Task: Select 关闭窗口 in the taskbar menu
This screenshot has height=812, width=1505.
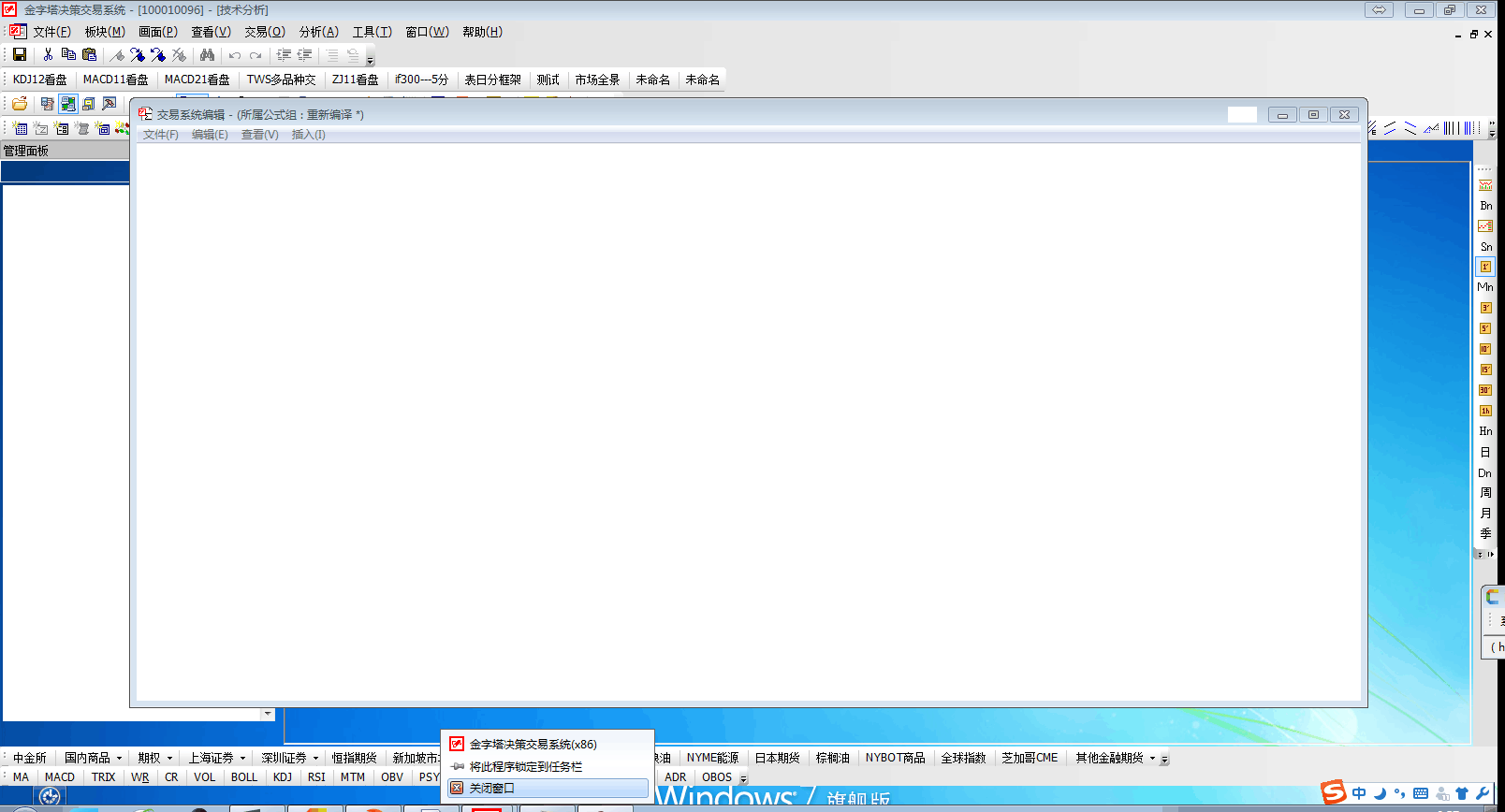Action: click(491, 789)
